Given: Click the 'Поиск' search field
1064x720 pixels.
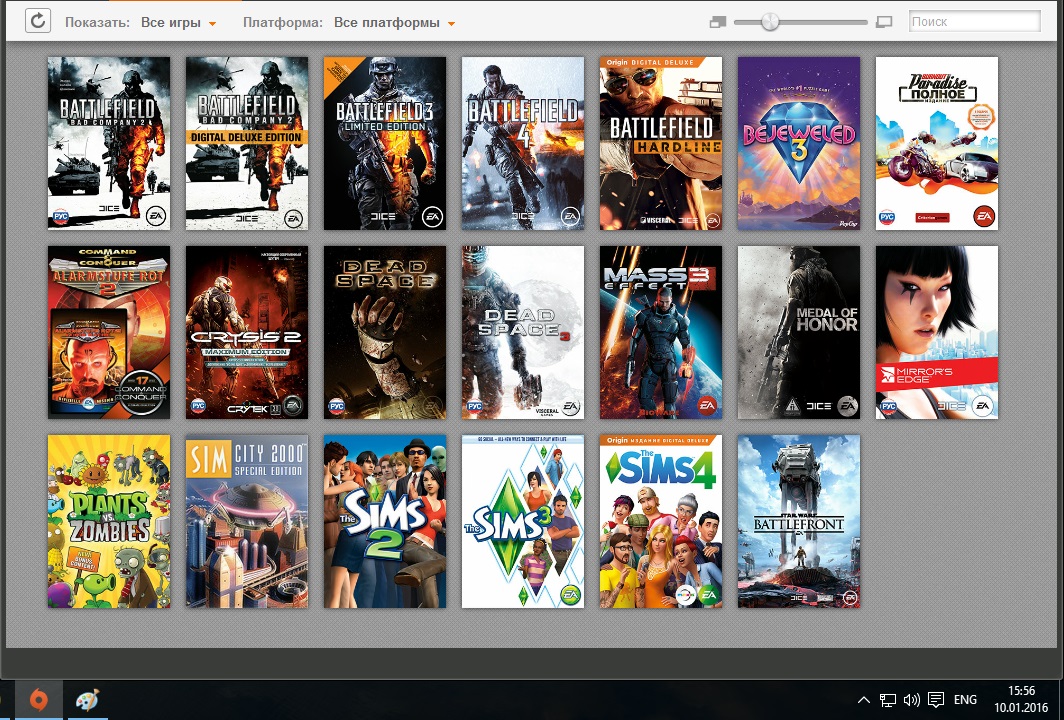Looking at the screenshot, I should (x=974, y=22).
